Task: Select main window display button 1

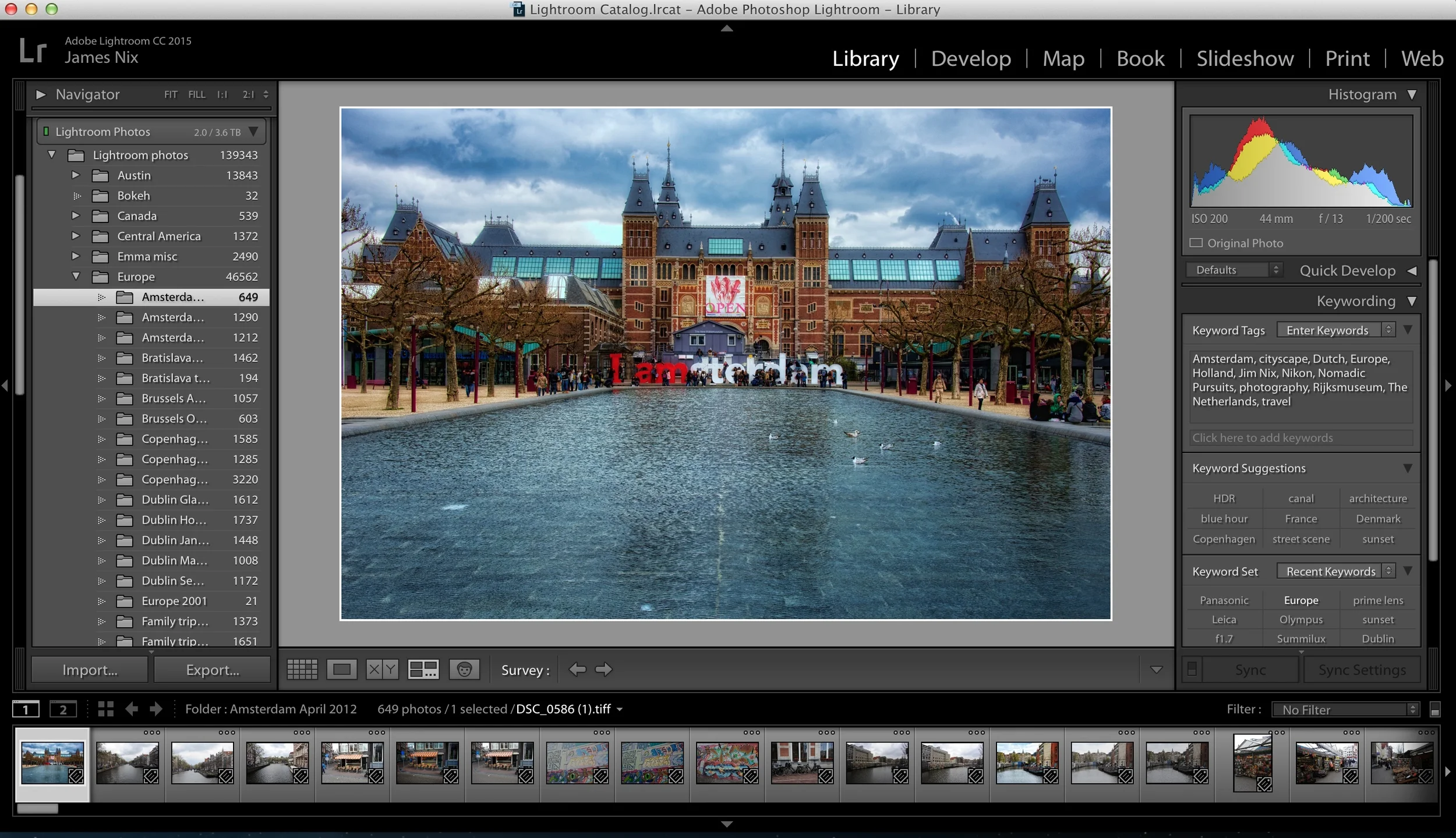Action: pyautogui.click(x=26, y=709)
